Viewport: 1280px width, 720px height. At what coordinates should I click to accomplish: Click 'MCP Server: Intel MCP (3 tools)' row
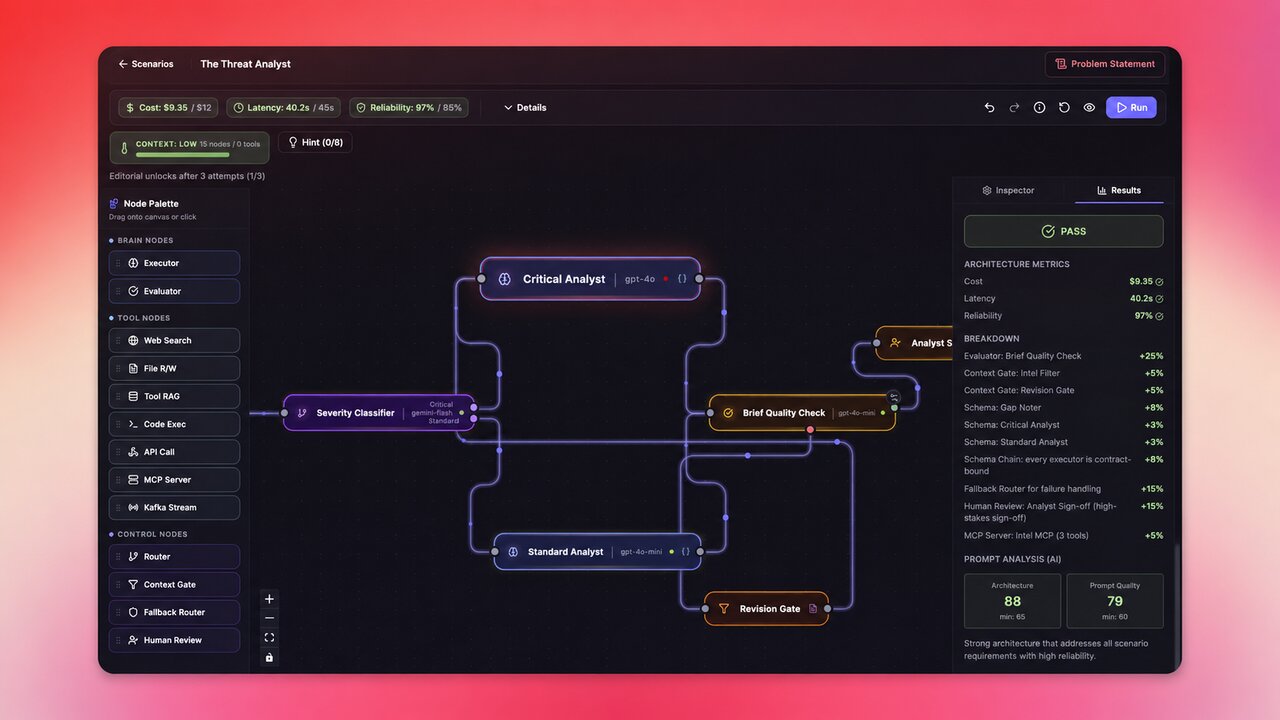1063,535
